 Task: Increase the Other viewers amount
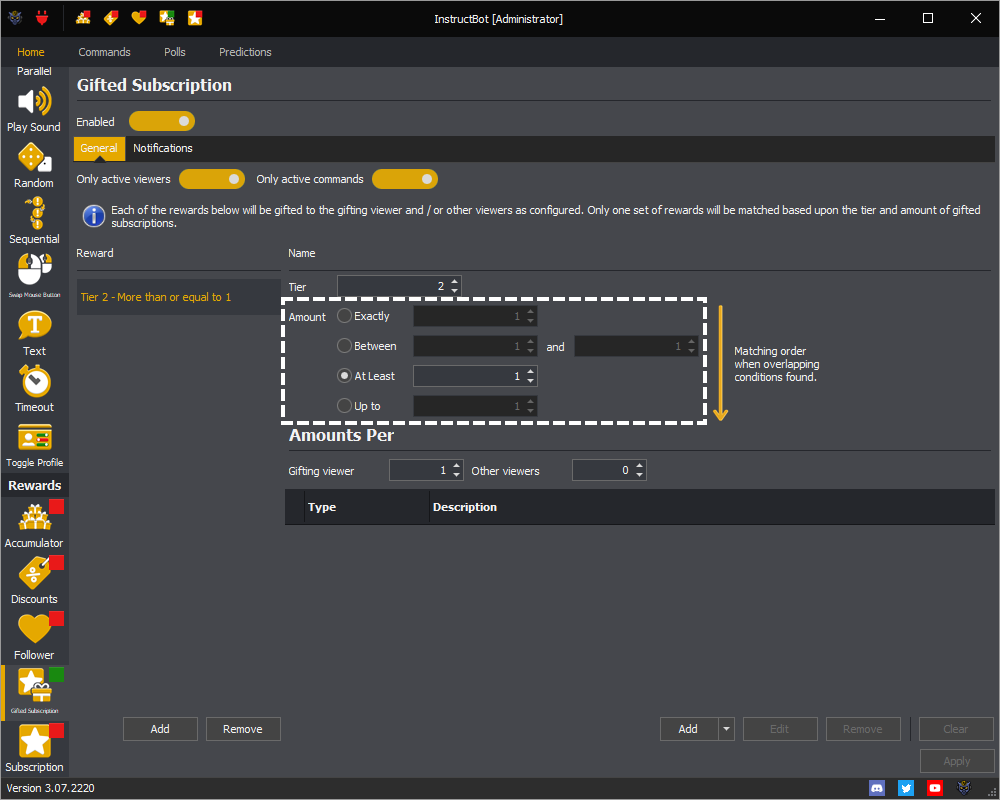pyautogui.click(x=640, y=466)
